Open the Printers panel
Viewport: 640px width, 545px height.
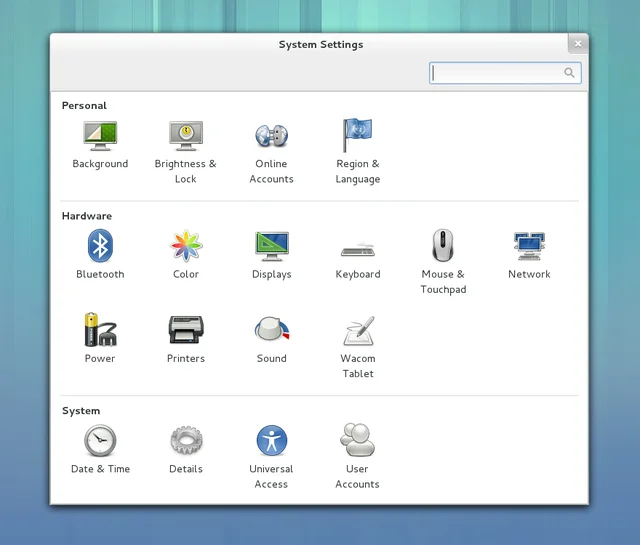pos(186,330)
